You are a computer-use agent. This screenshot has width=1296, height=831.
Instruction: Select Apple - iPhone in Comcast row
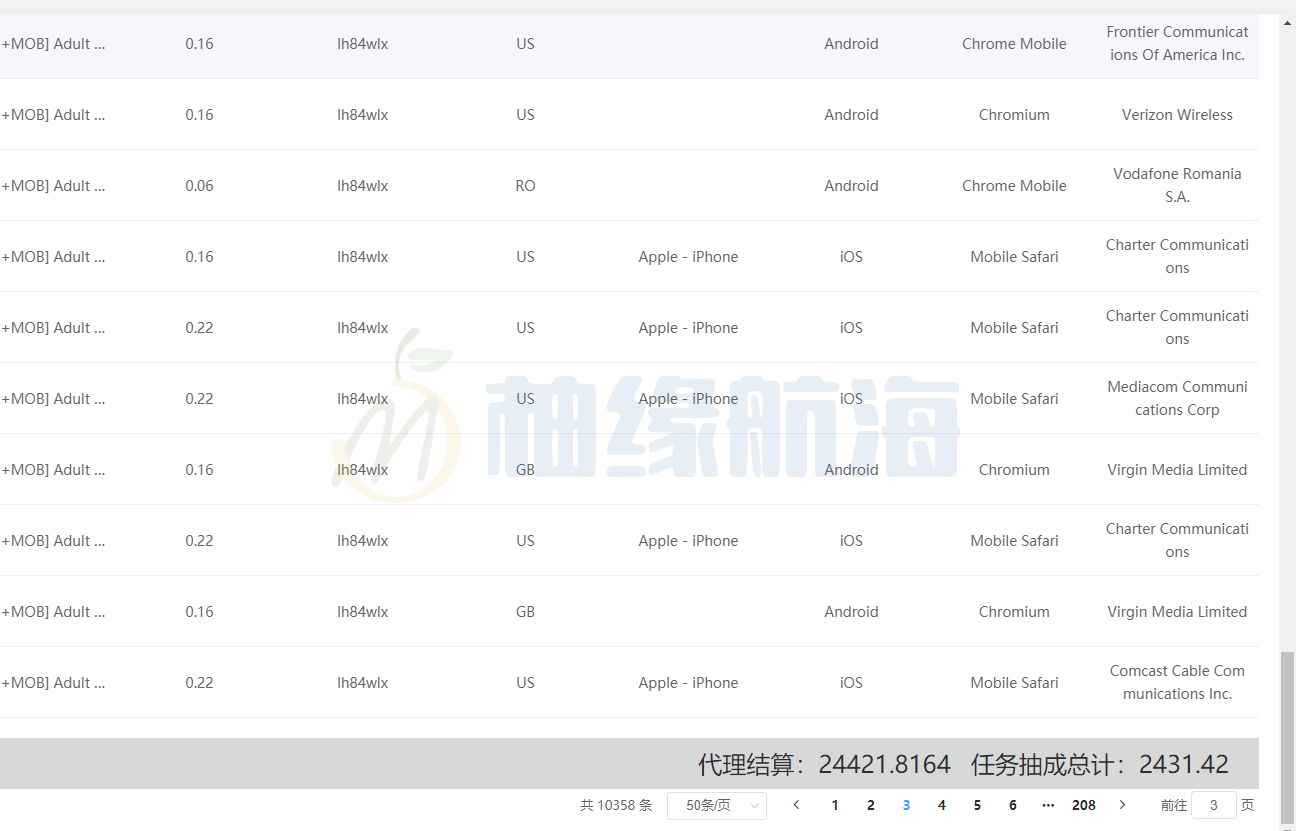click(x=688, y=683)
